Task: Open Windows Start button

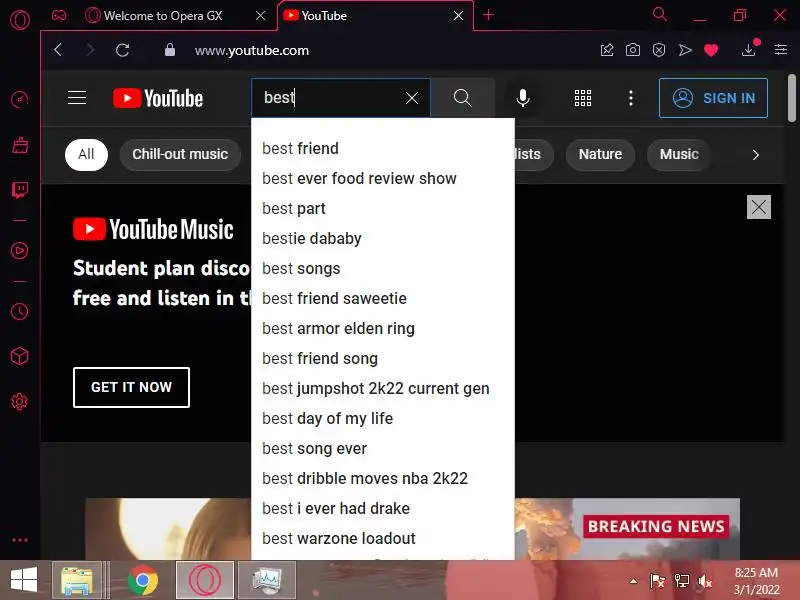Action: tap(23, 580)
